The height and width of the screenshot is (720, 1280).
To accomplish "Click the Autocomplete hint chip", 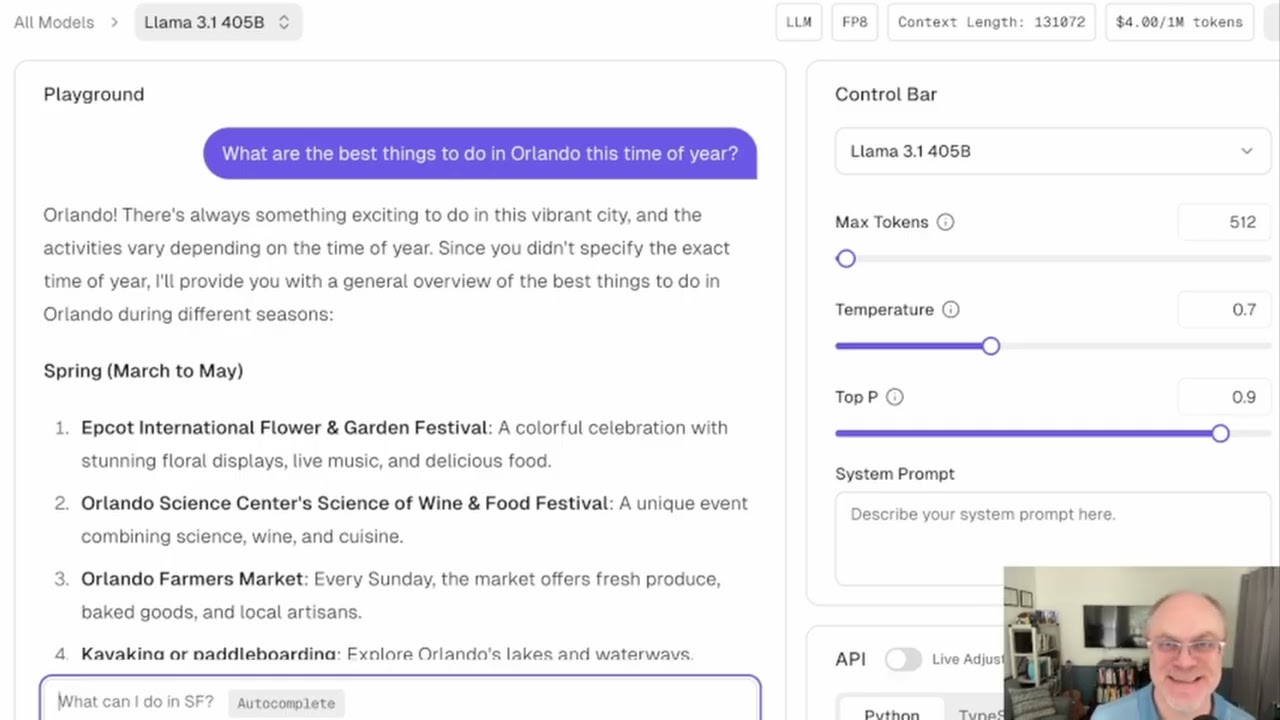I will (x=286, y=703).
